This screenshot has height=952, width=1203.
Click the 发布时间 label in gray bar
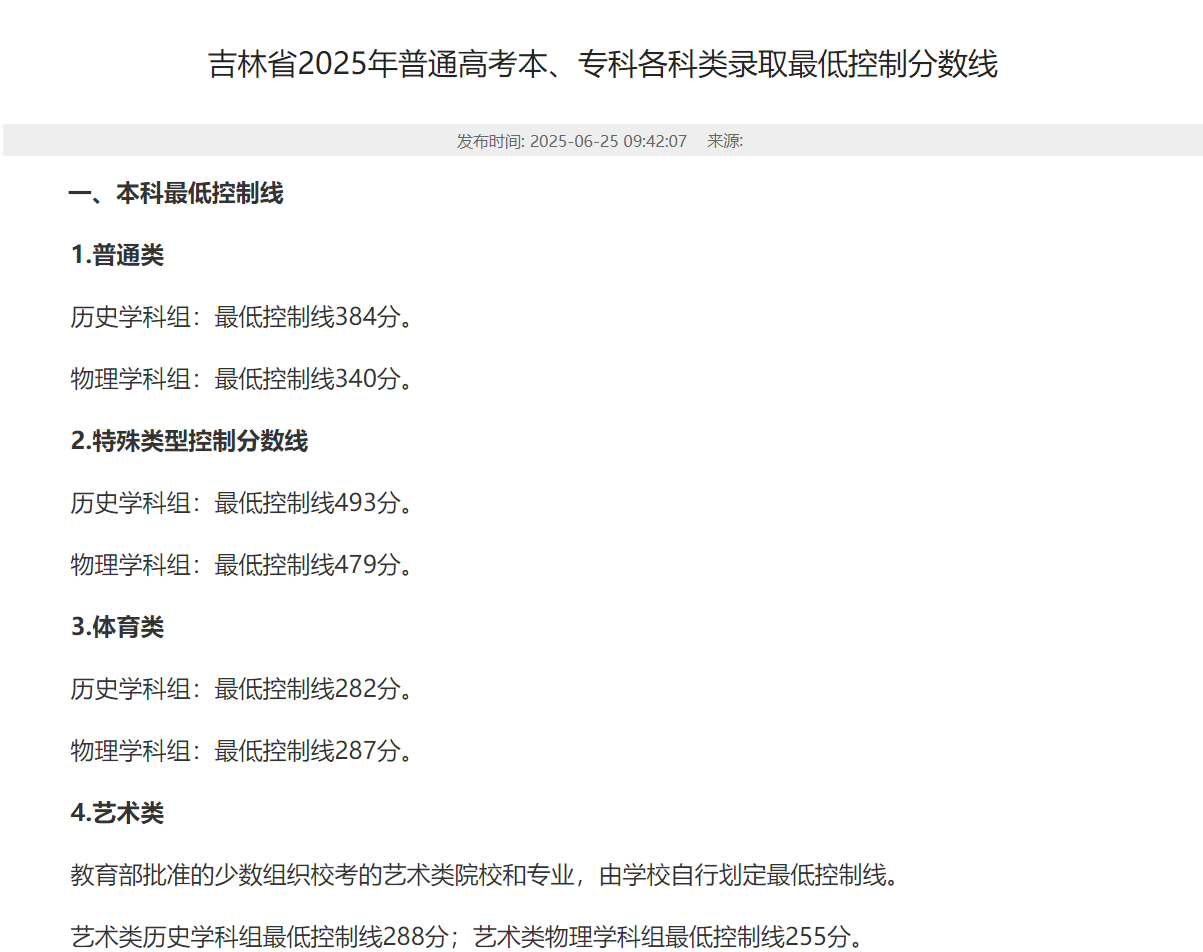(489, 141)
